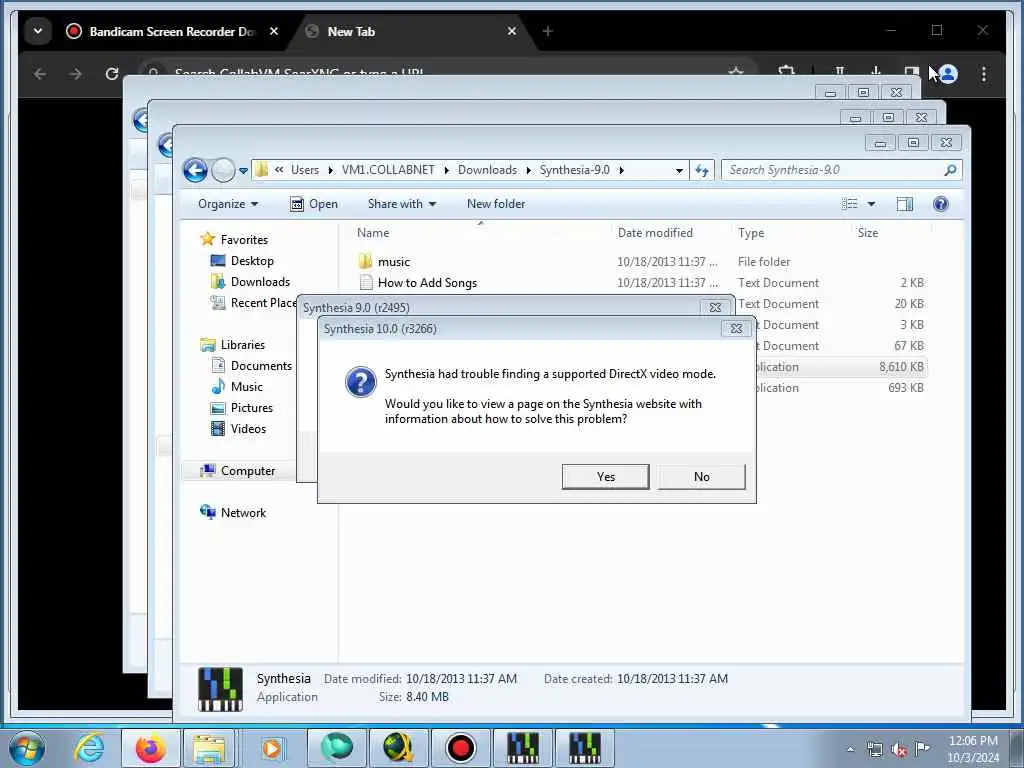This screenshot has width=1024, height=768.
Task: Toggle the preview pane icon
Action: (x=904, y=204)
